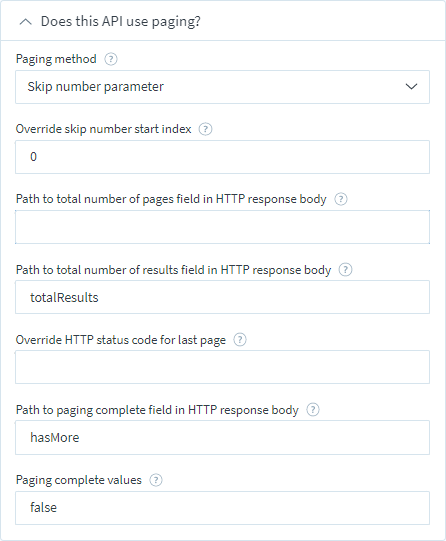The image size is (446, 541).
Task: Click the Paging complete values field containing false
Action: (222, 508)
